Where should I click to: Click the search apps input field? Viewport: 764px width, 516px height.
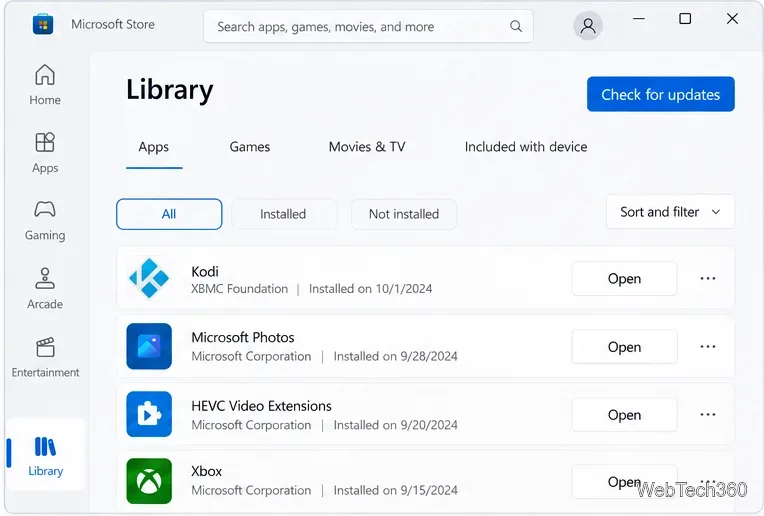pyautogui.click(x=368, y=26)
